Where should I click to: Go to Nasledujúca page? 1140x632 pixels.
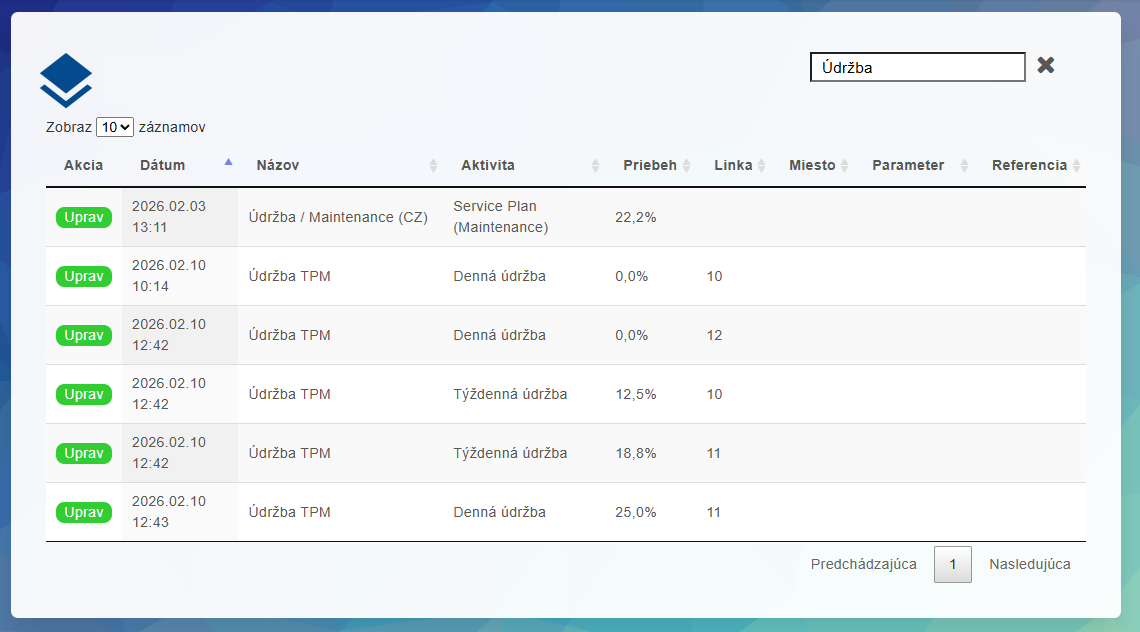(1029, 564)
